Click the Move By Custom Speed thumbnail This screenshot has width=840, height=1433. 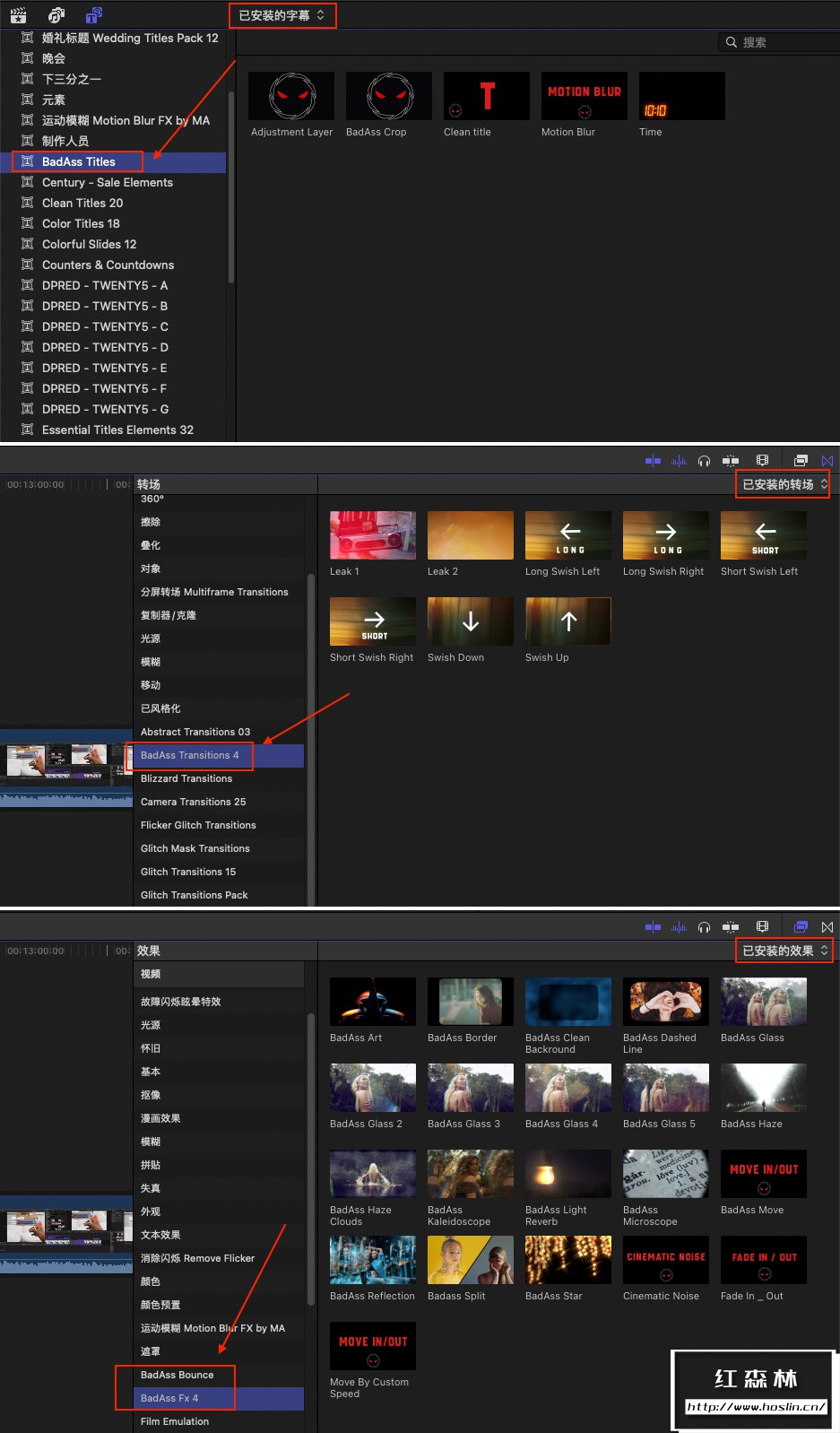[373, 1346]
